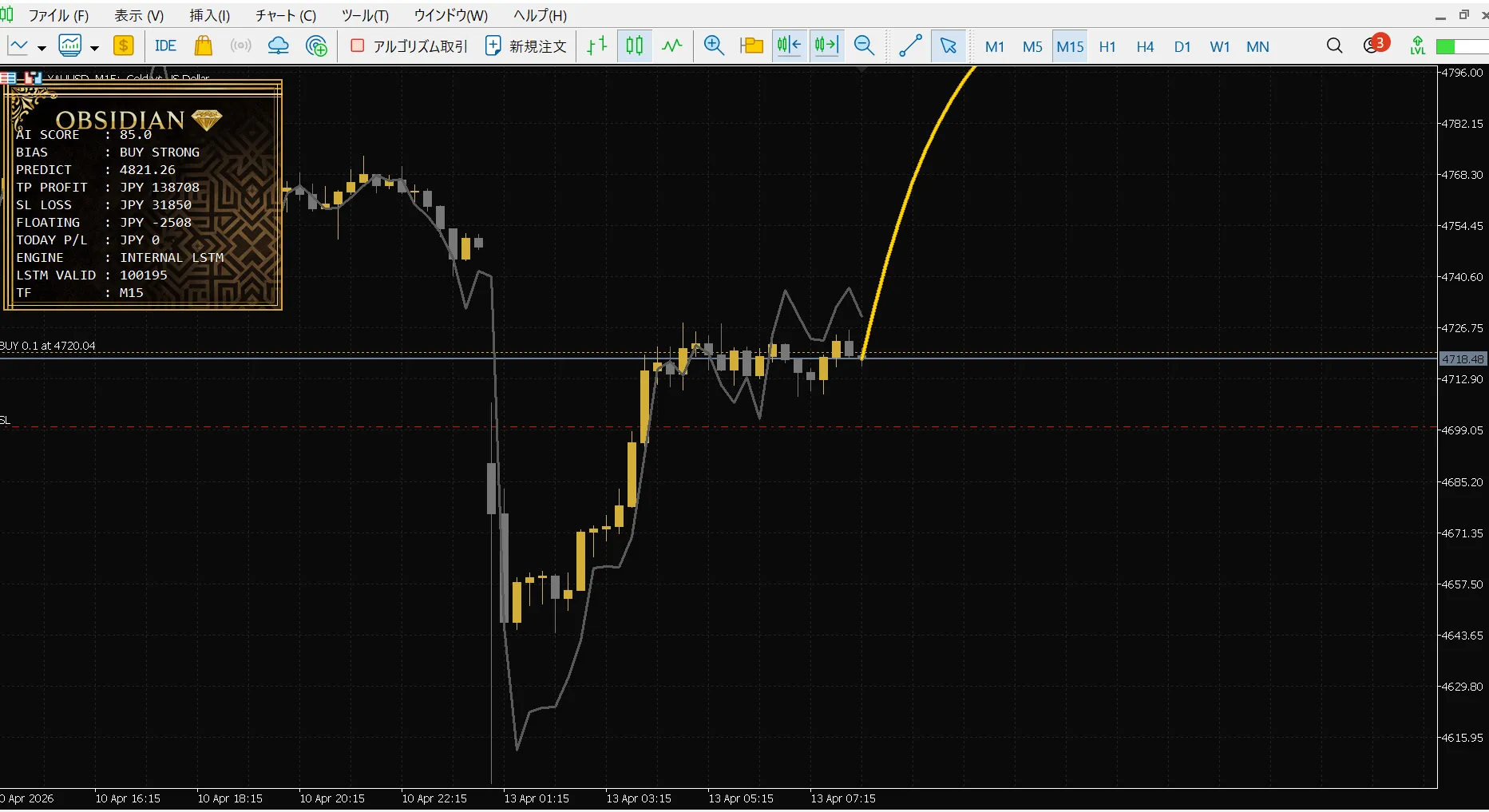The width and height of the screenshot is (1489, 812).
Task: Click the OBSIDIAN panel title
Action: point(121,120)
